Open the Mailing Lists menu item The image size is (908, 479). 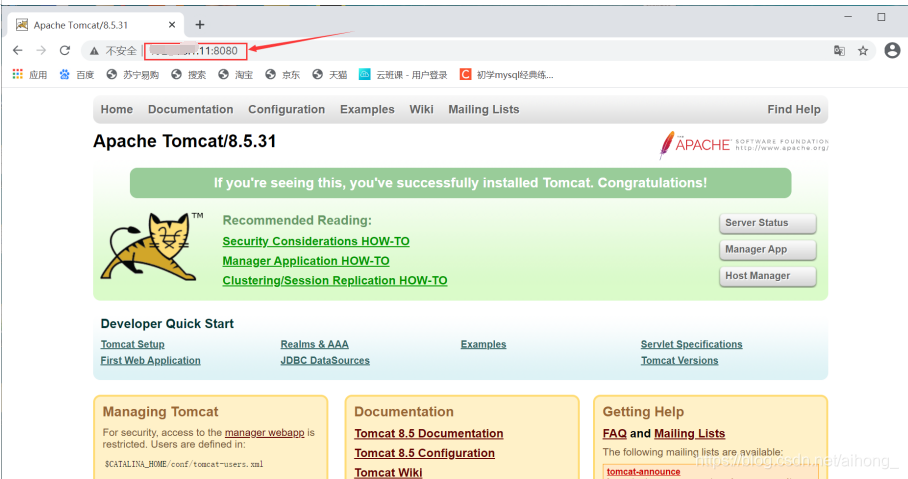(x=484, y=109)
